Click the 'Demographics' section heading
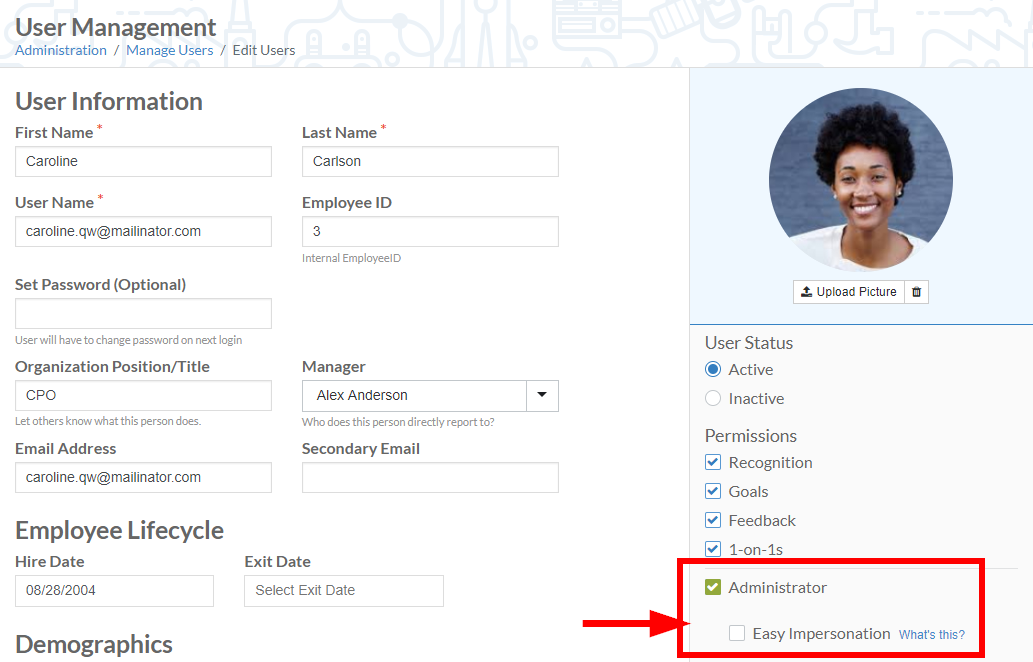Screen dimensions: 1033x662 coord(94,645)
